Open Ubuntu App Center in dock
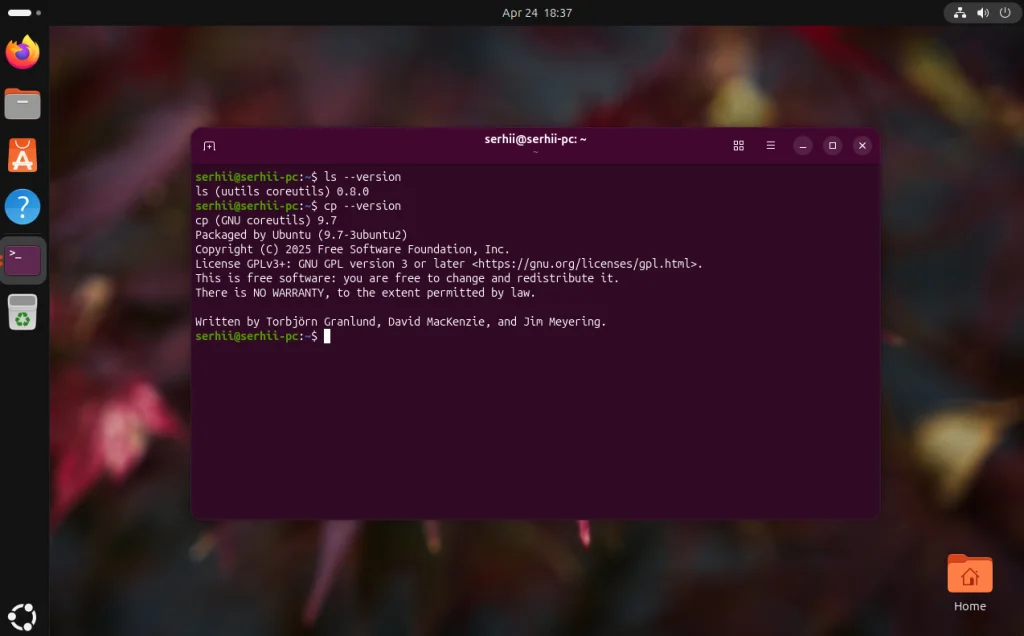 tap(23, 155)
